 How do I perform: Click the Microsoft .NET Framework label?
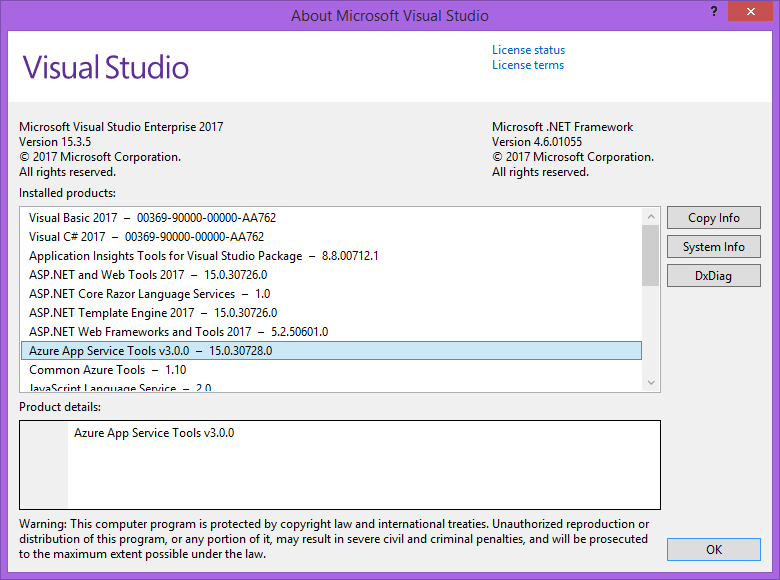tap(562, 127)
